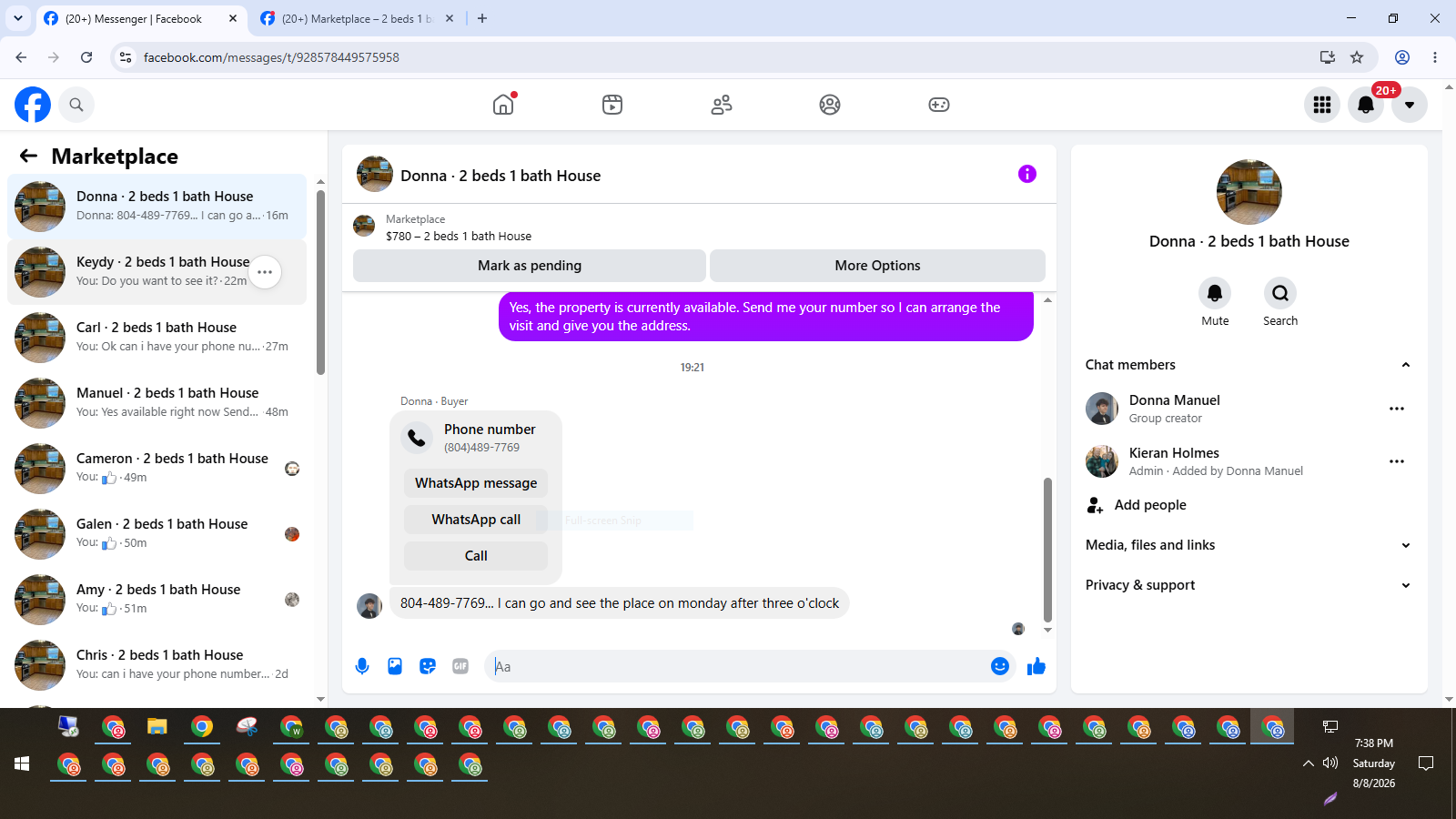Open the Carl conversation
Viewport: 1456px width, 819px height.
tap(157, 338)
